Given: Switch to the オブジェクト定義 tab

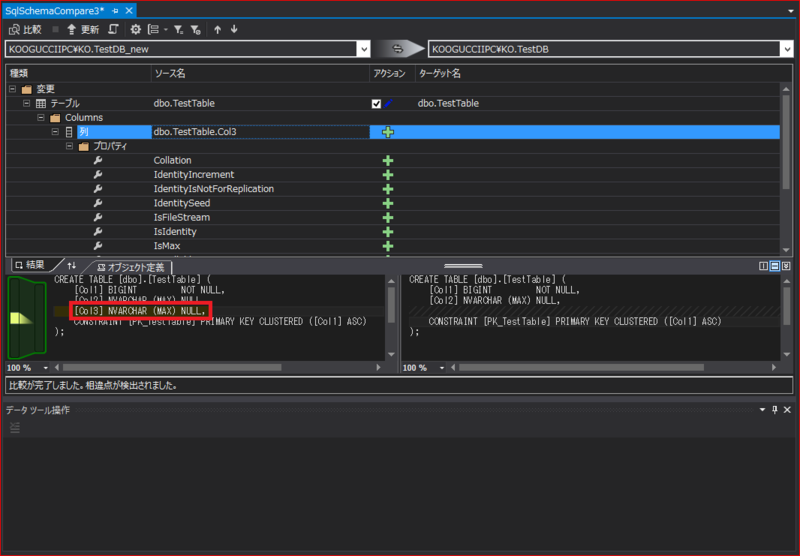Looking at the screenshot, I should click(131, 267).
